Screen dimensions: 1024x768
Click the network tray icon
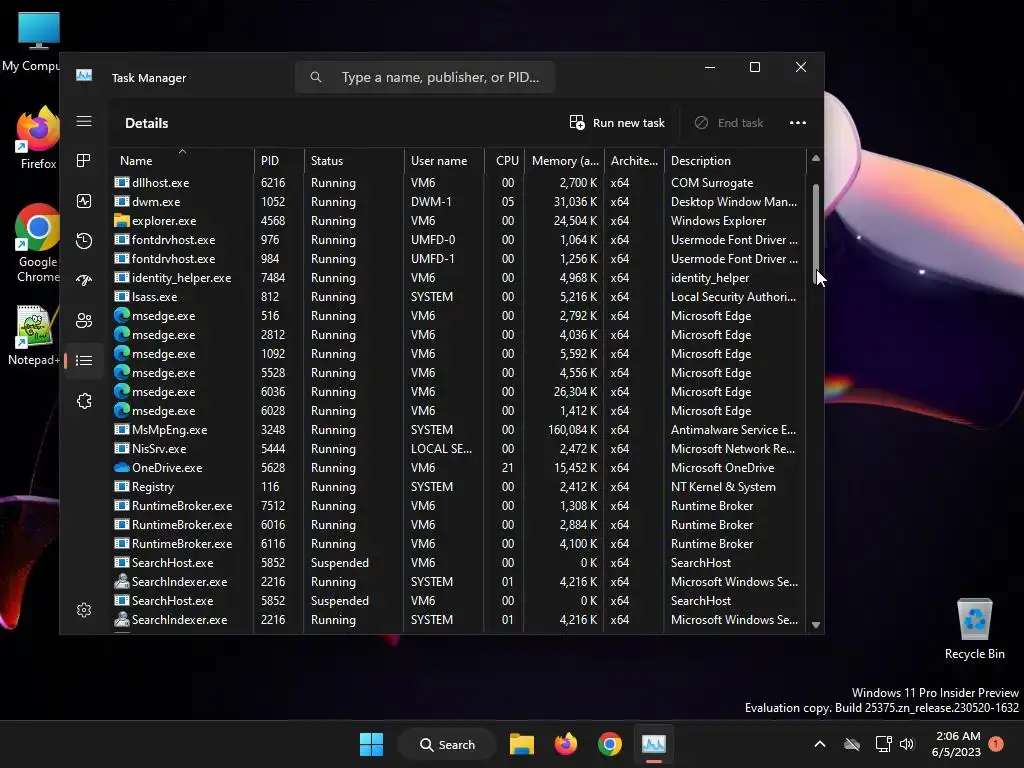(883, 744)
